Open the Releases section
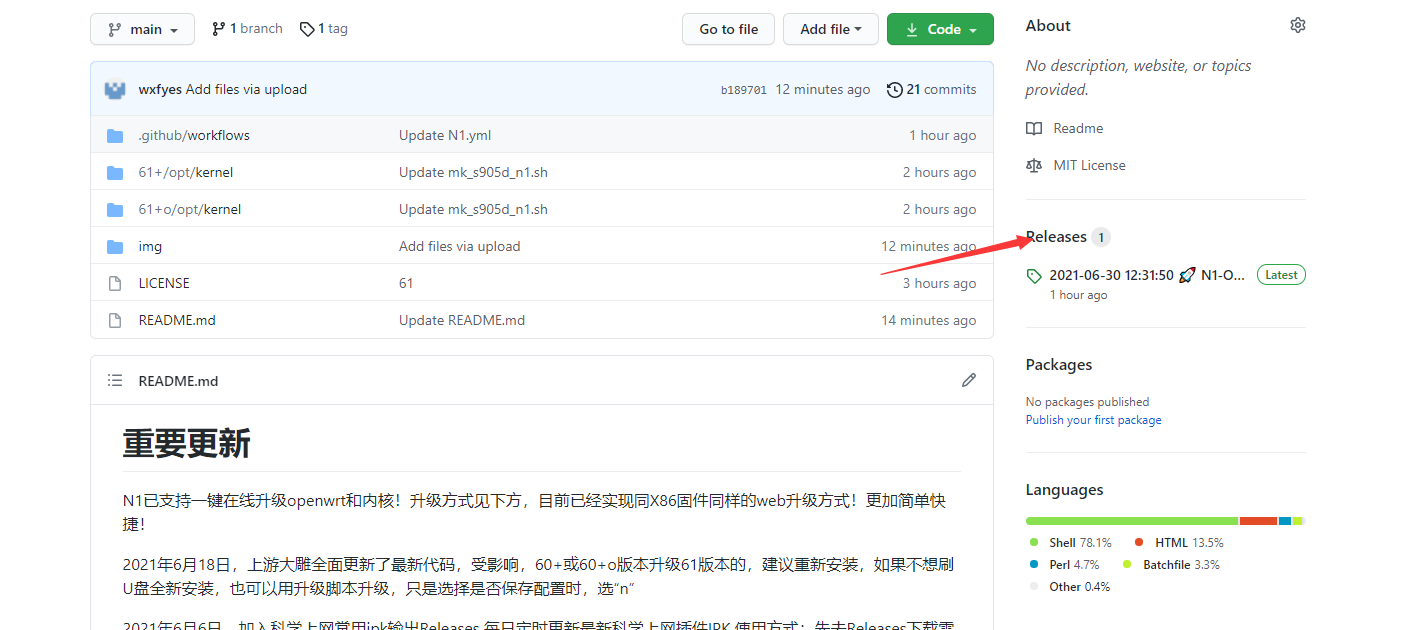This screenshot has height=630, width=1408. pyautogui.click(x=1056, y=236)
